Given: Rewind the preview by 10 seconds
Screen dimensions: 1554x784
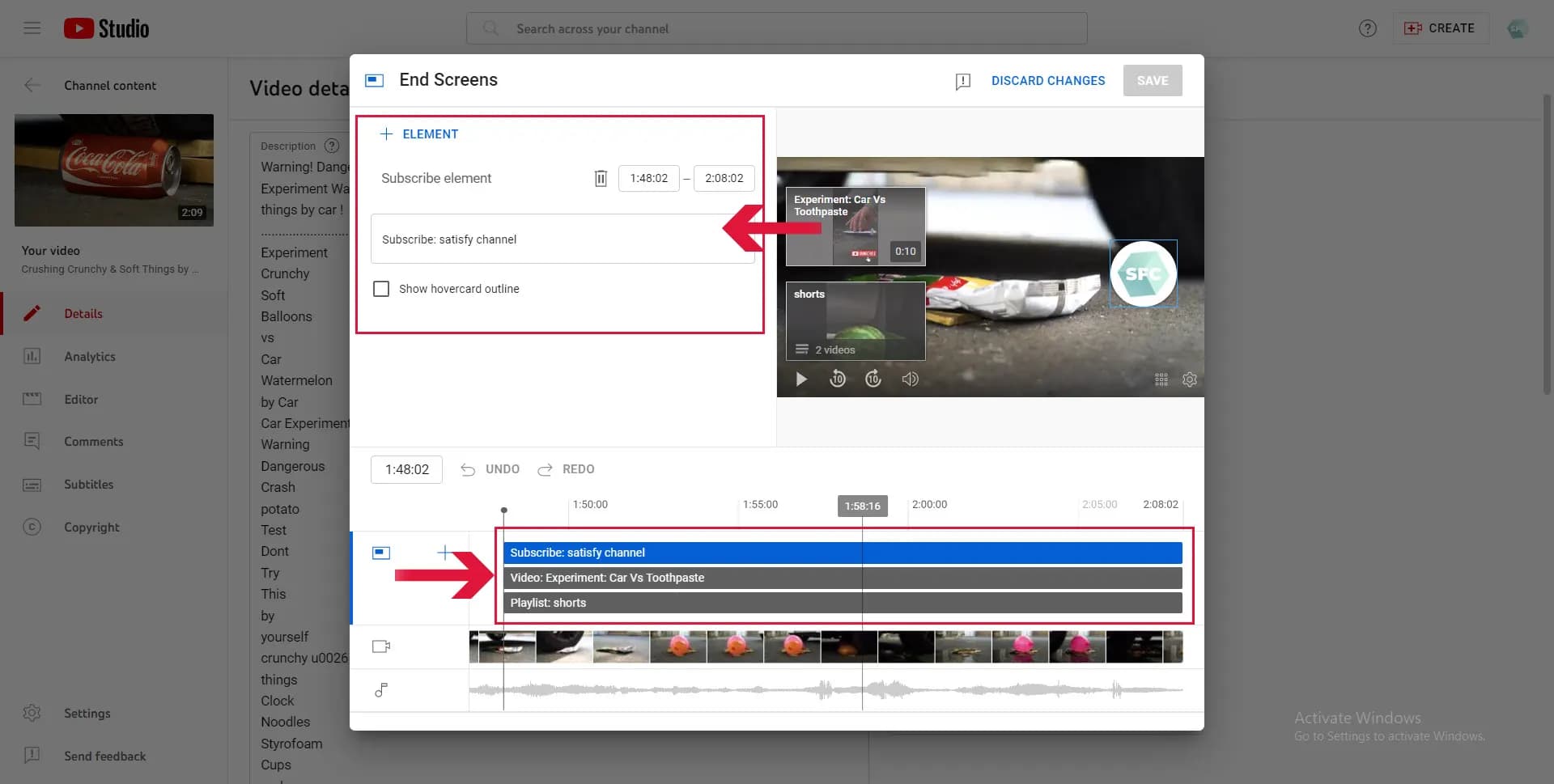Looking at the screenshot, I should click(x=838, y=379).
